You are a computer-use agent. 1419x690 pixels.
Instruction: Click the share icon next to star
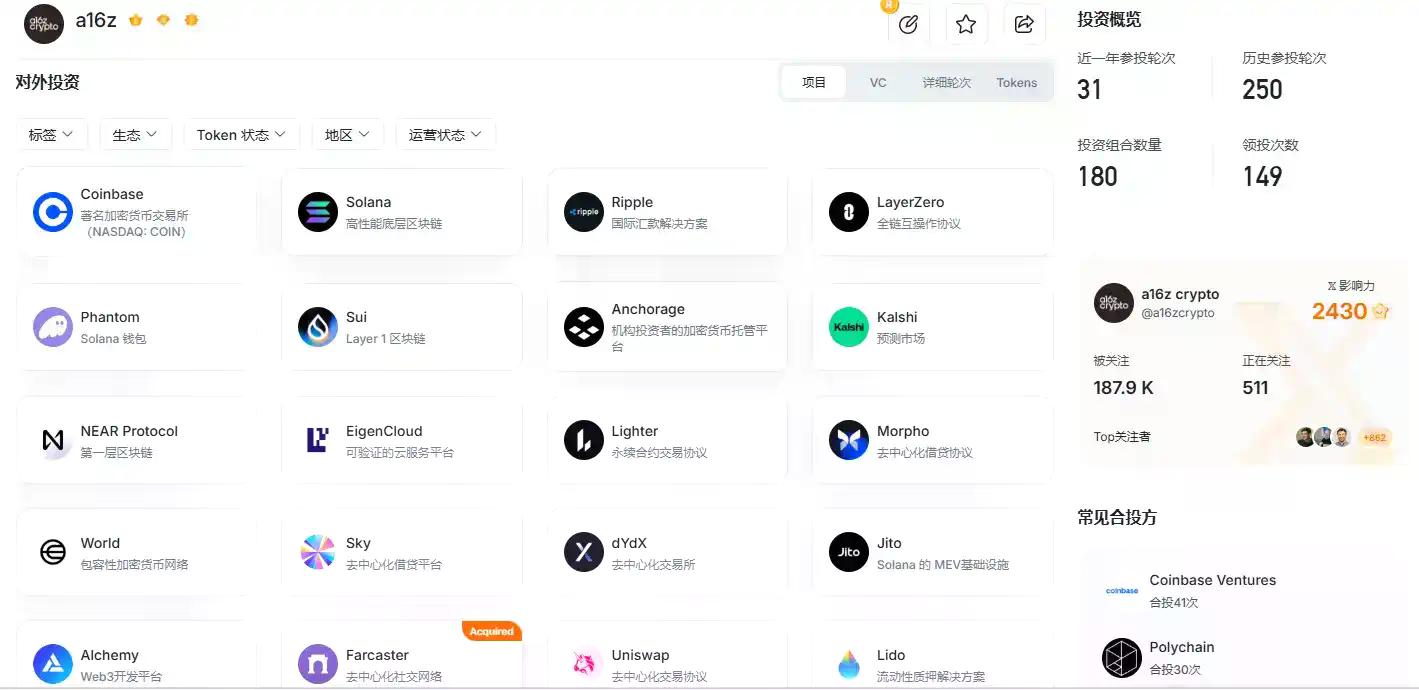click(x=1024, y=23)
